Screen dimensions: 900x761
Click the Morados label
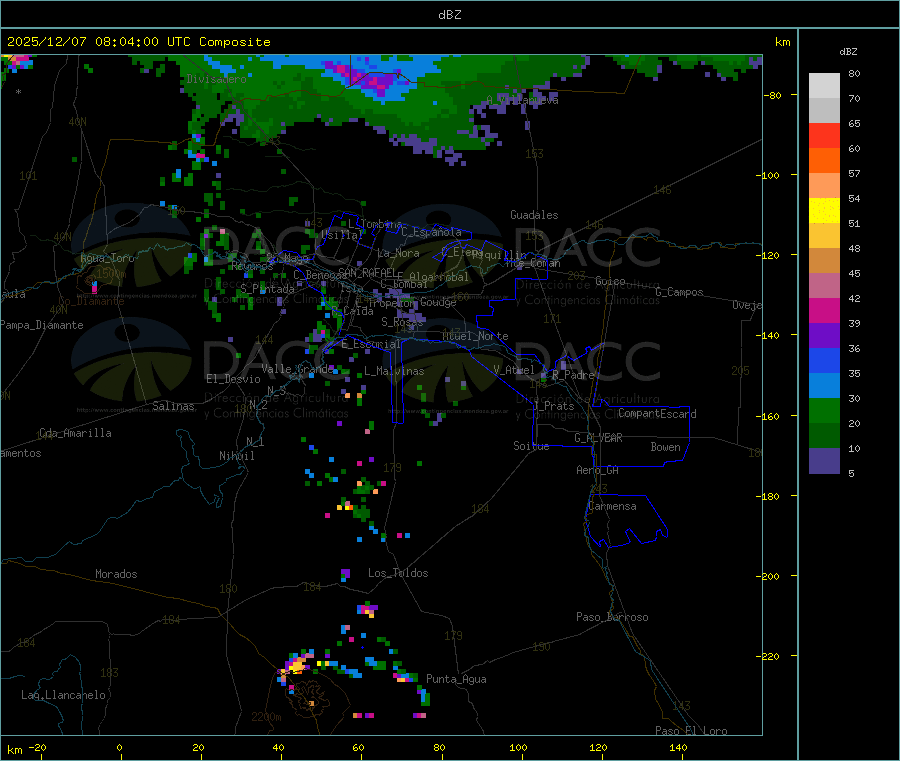[x=116, y=574]
